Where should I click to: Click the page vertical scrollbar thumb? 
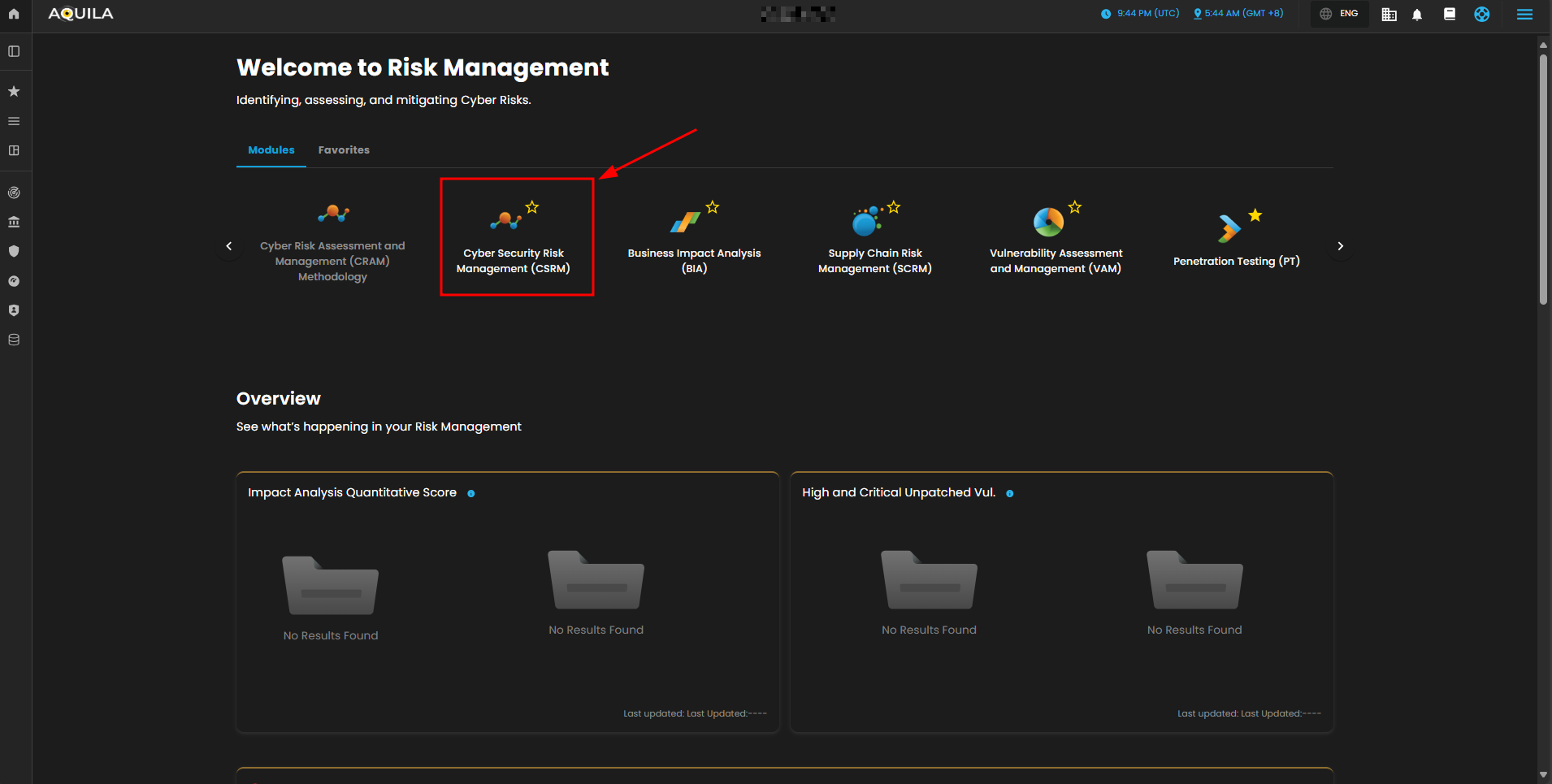pyautogui.click(x=1542, y=179)
